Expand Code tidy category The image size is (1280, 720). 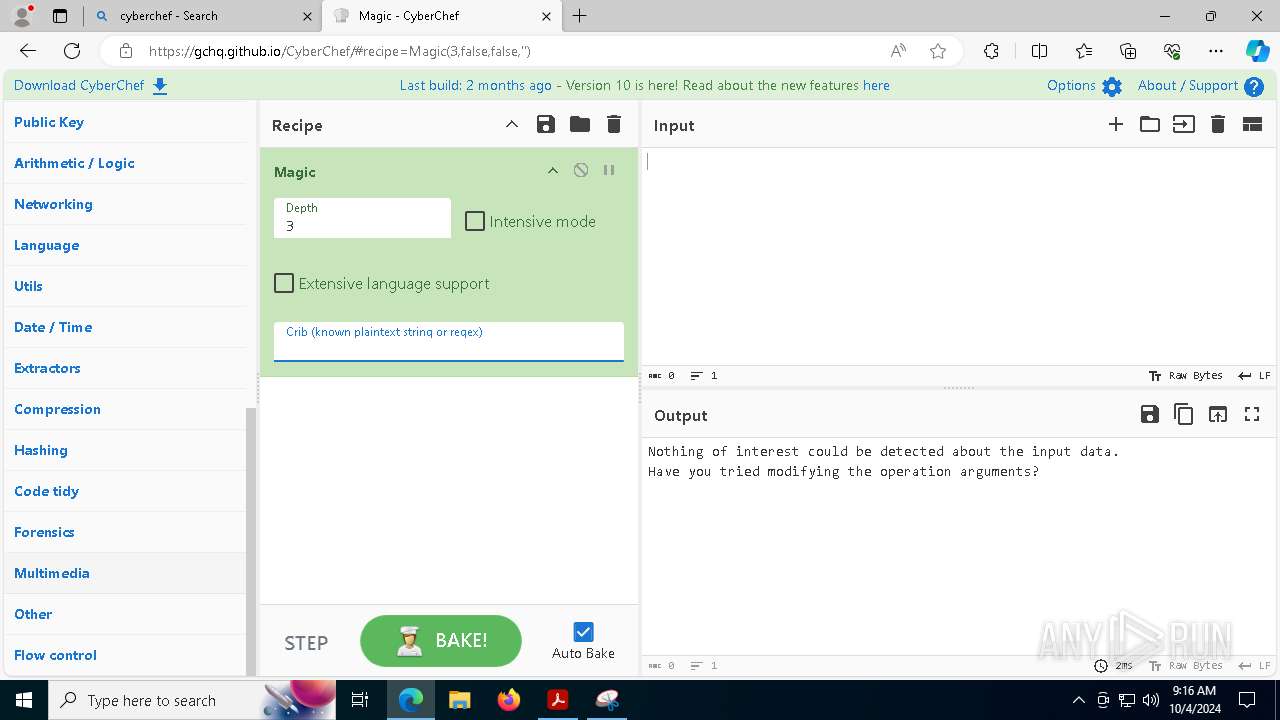pyautogui.click(x=125, y=491)
